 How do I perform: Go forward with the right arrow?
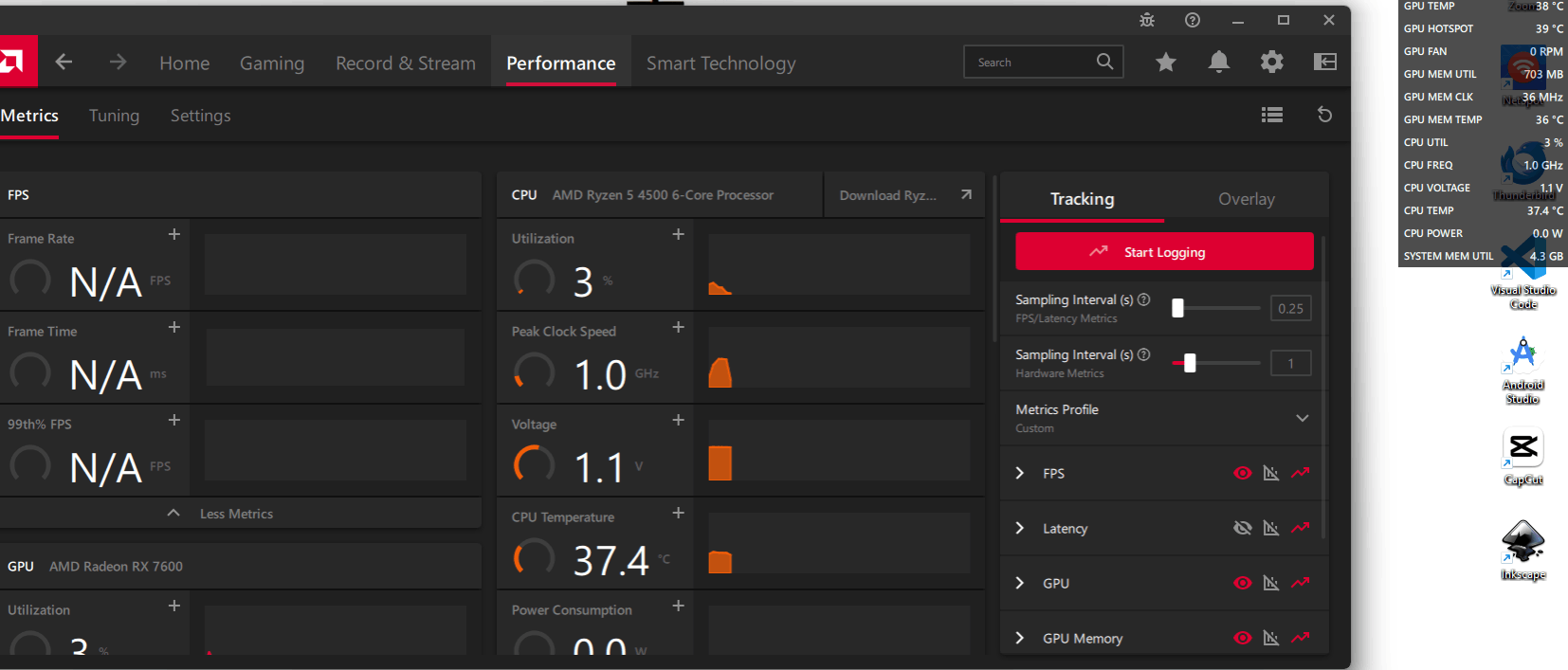click(118, 62)
